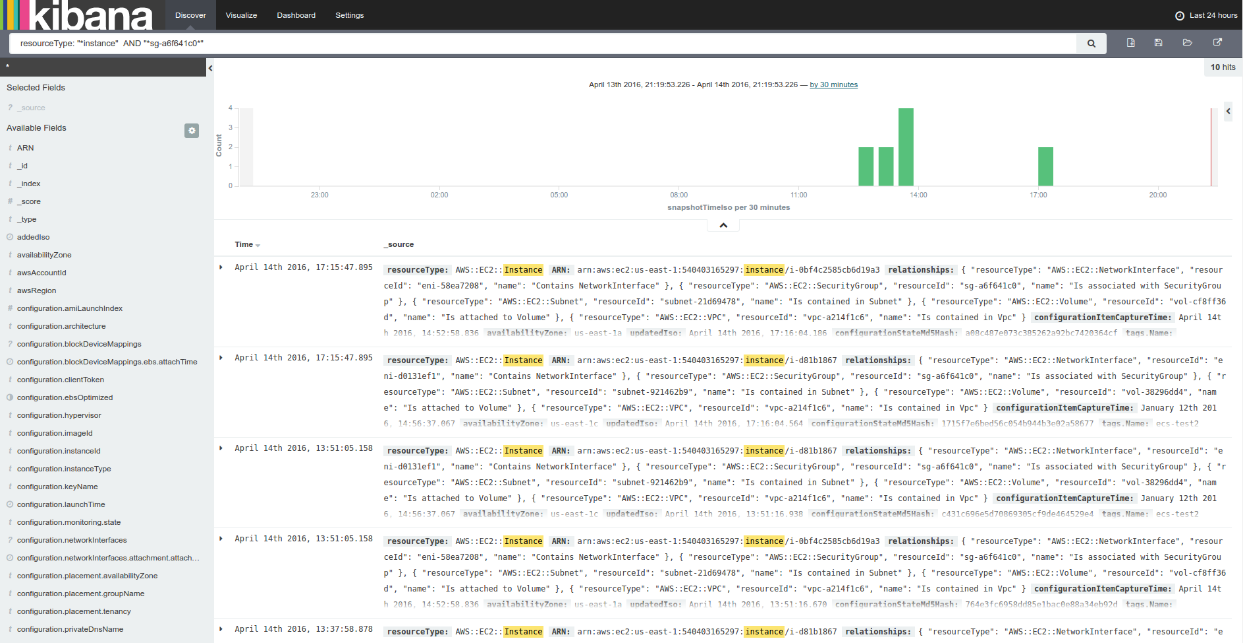This screenshot has width=1243, height=643.
Task: Collapse the histogram with the up chevron
Action: tap(723, 224)
